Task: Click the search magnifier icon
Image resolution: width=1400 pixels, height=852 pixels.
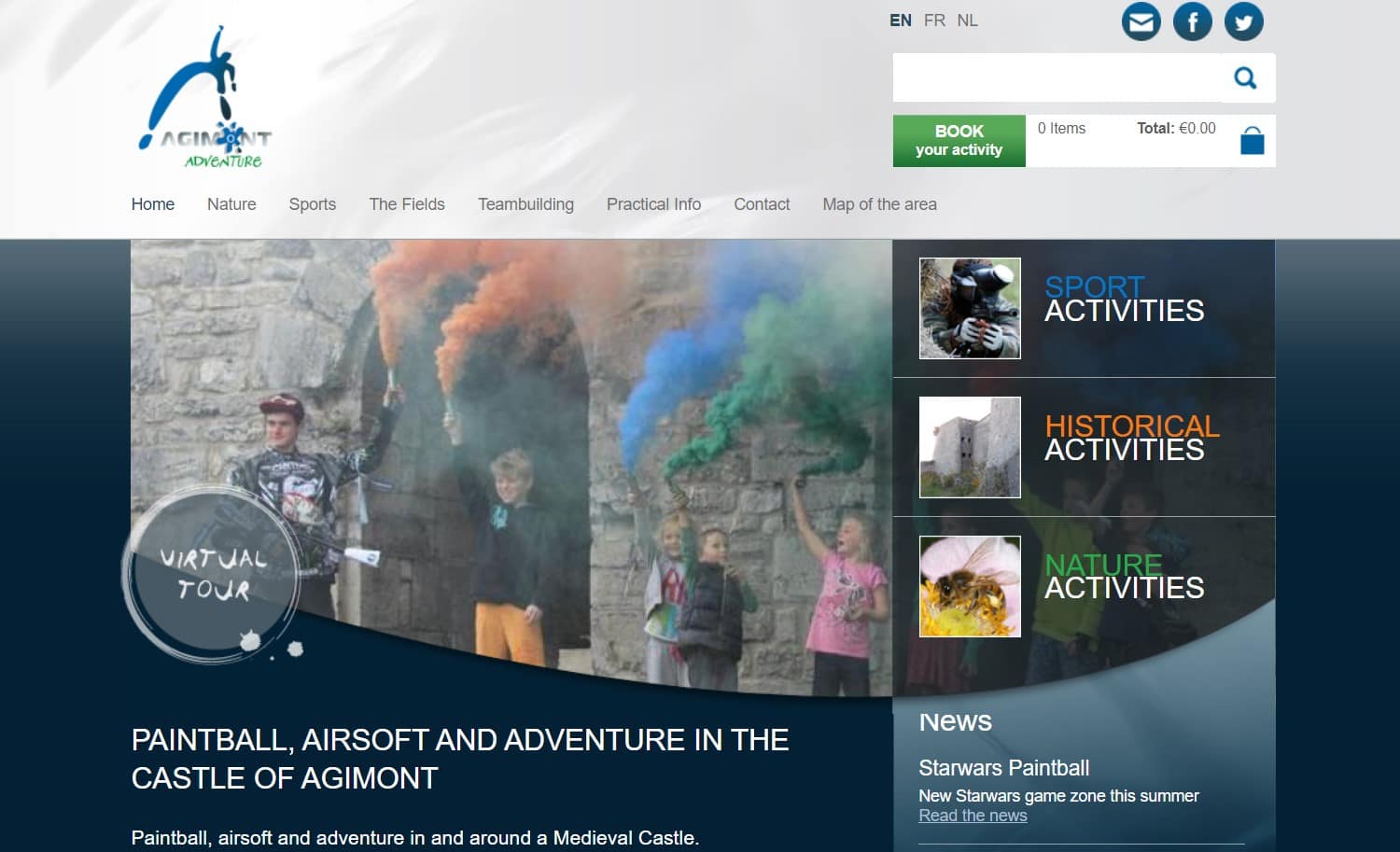Action: tap(1246, 78)
